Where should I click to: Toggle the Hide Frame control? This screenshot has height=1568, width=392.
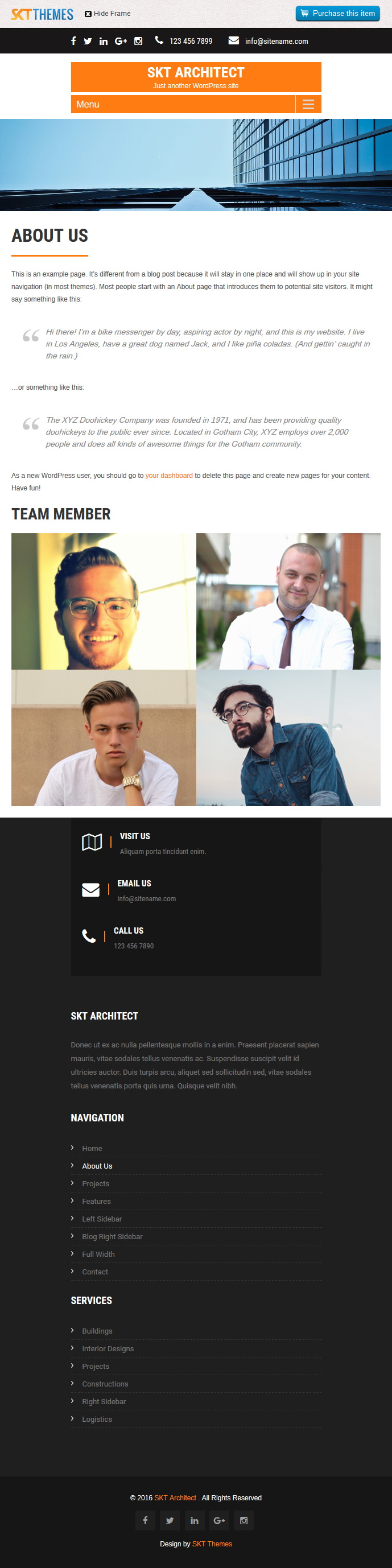click(x=108, y=14)
